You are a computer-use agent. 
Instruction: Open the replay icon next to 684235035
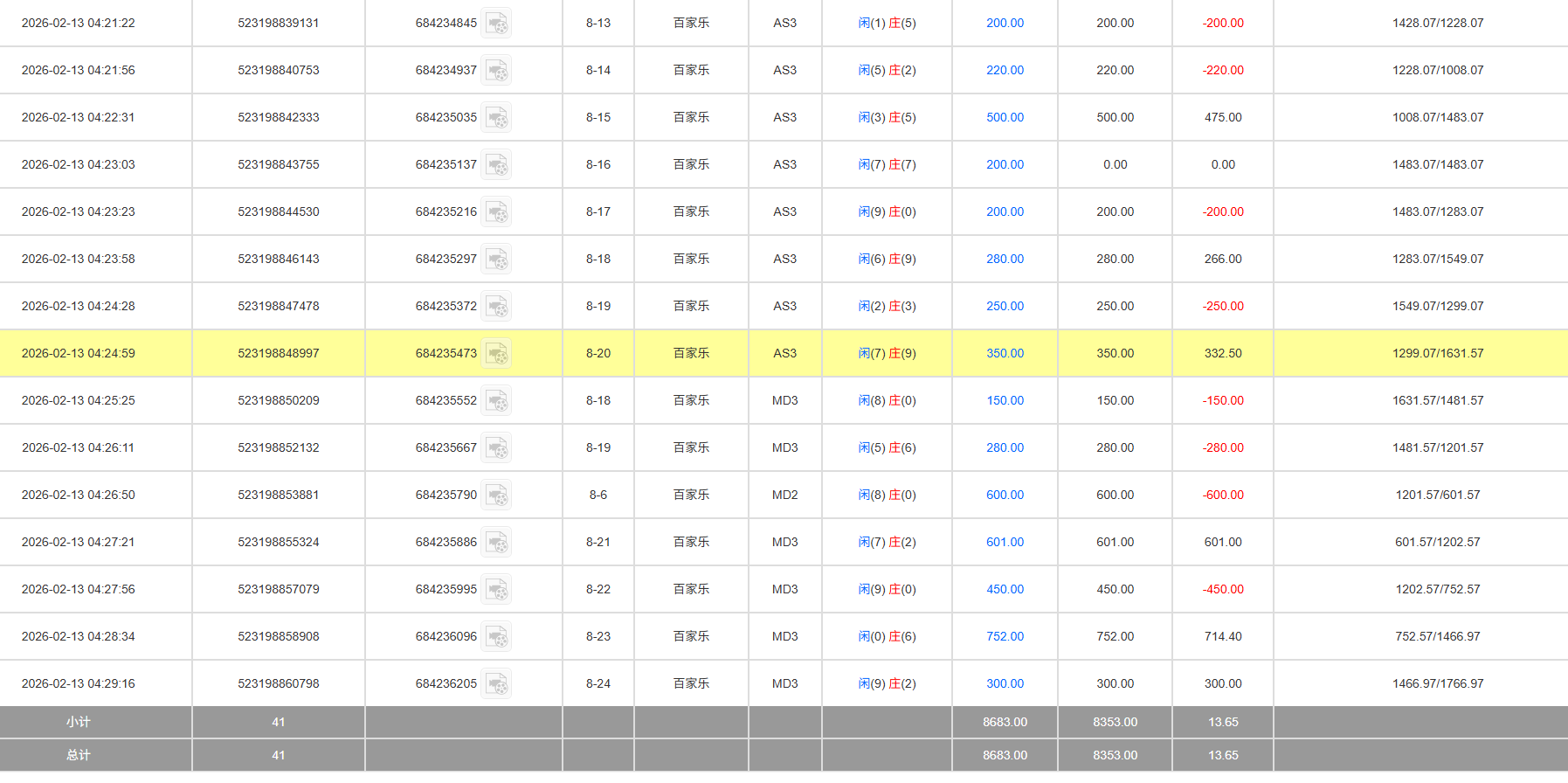[x=496, y=118]
